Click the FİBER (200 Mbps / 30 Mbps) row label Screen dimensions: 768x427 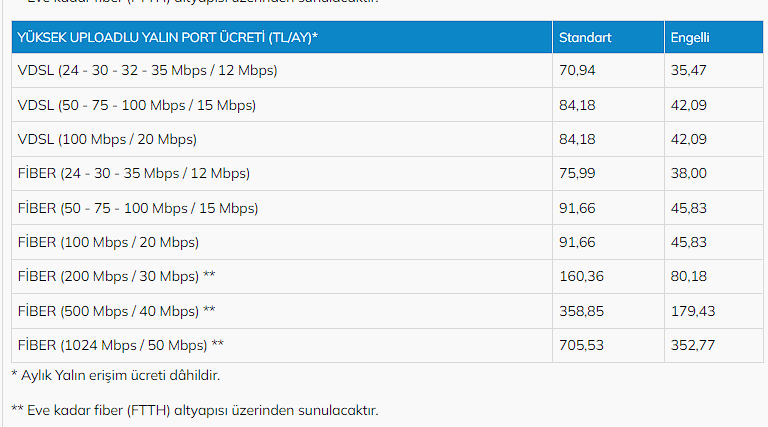tap(117, 276)
